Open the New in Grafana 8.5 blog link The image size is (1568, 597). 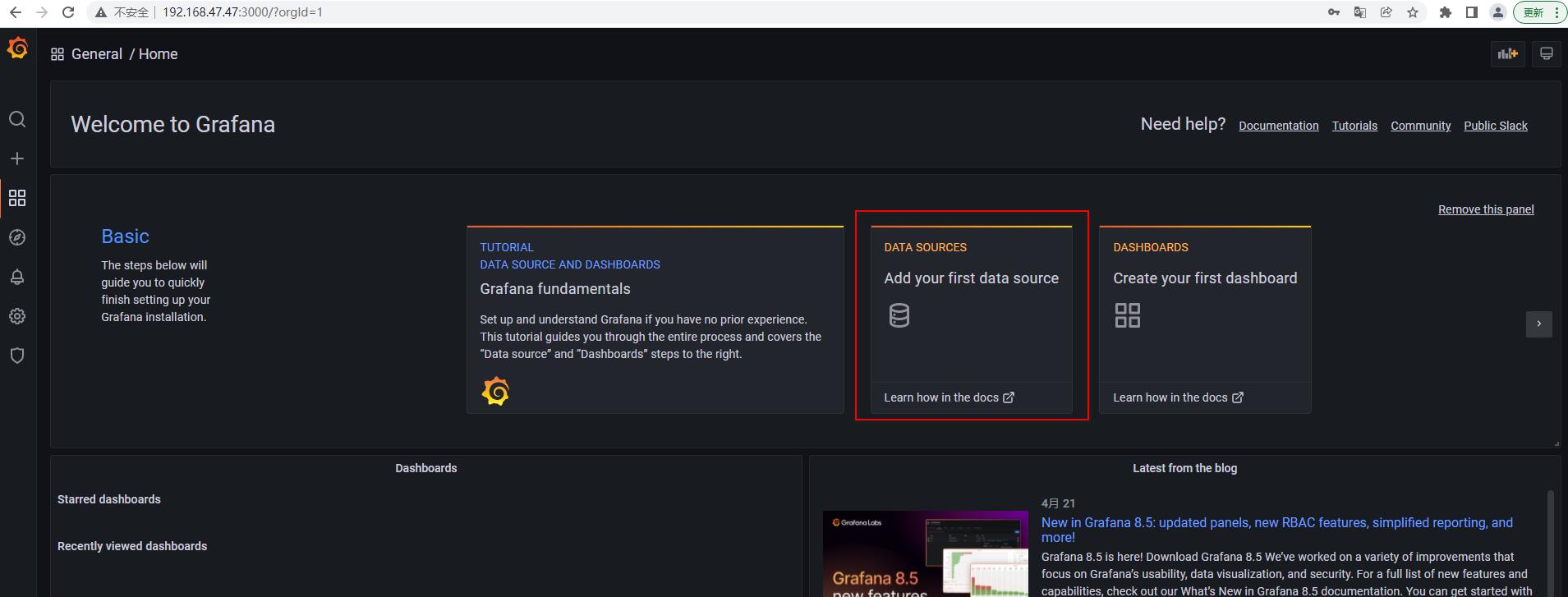pos(1277,530)
